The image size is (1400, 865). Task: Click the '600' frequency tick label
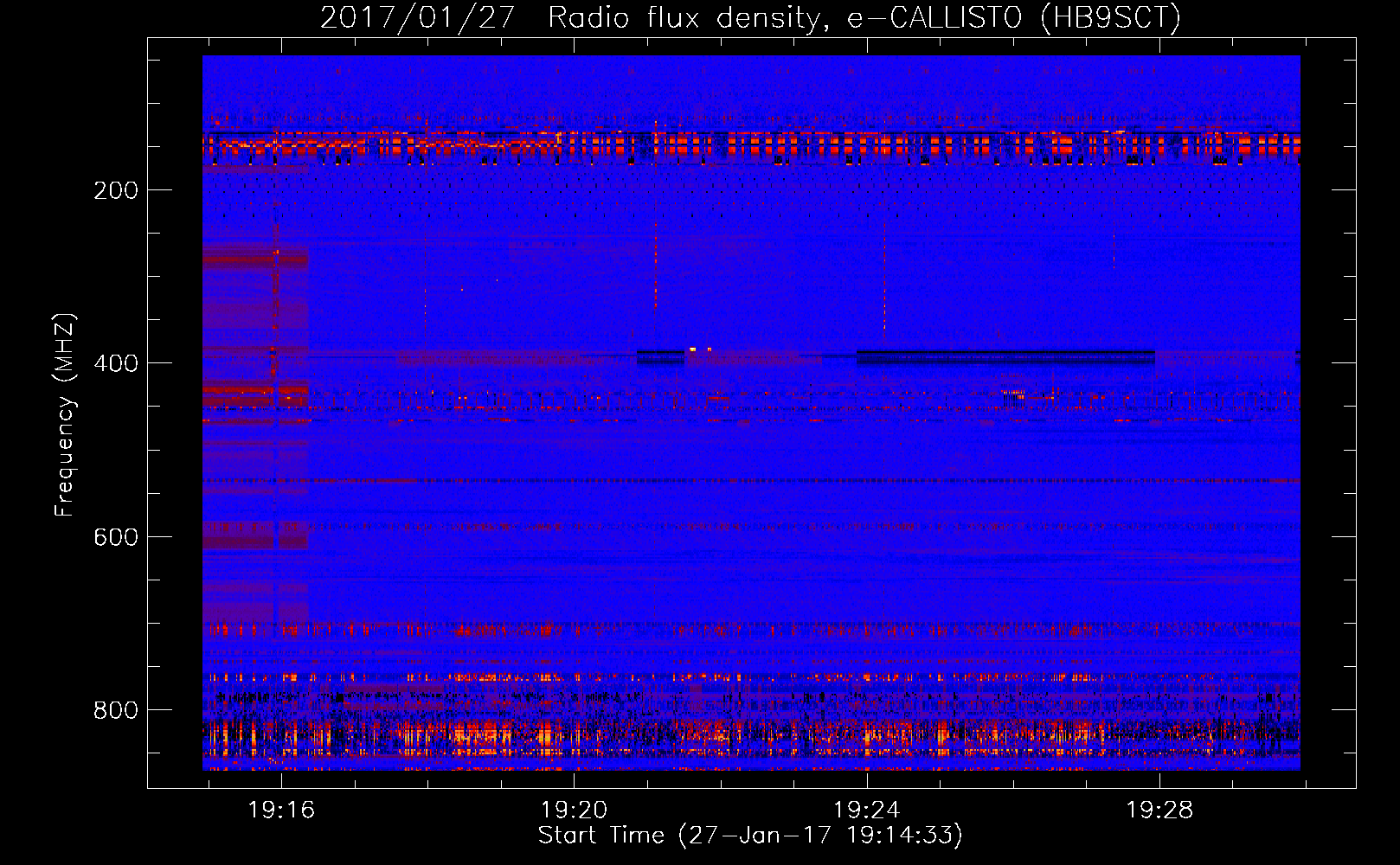pyautogui.click(x=116, y=537)
